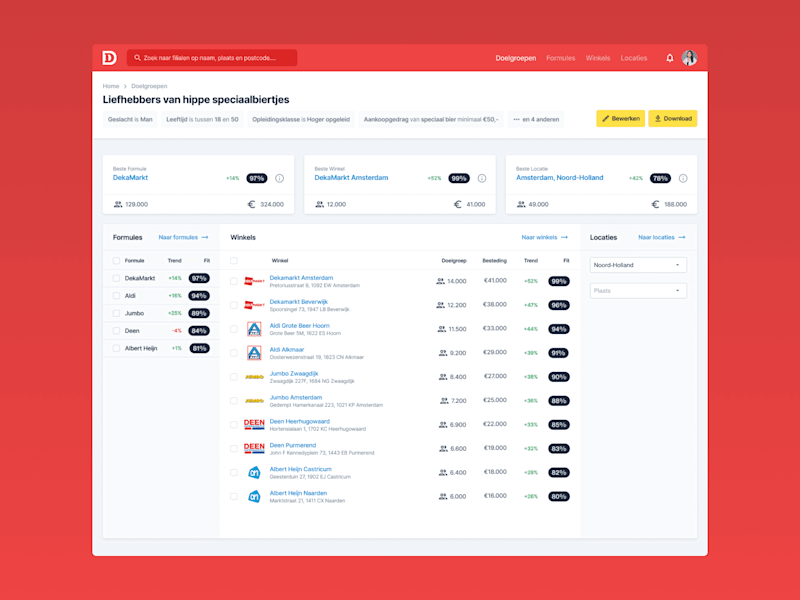Go to the Locaties nav item
The width and height of the screenshot is (800, 600).
tap(634, 58)
